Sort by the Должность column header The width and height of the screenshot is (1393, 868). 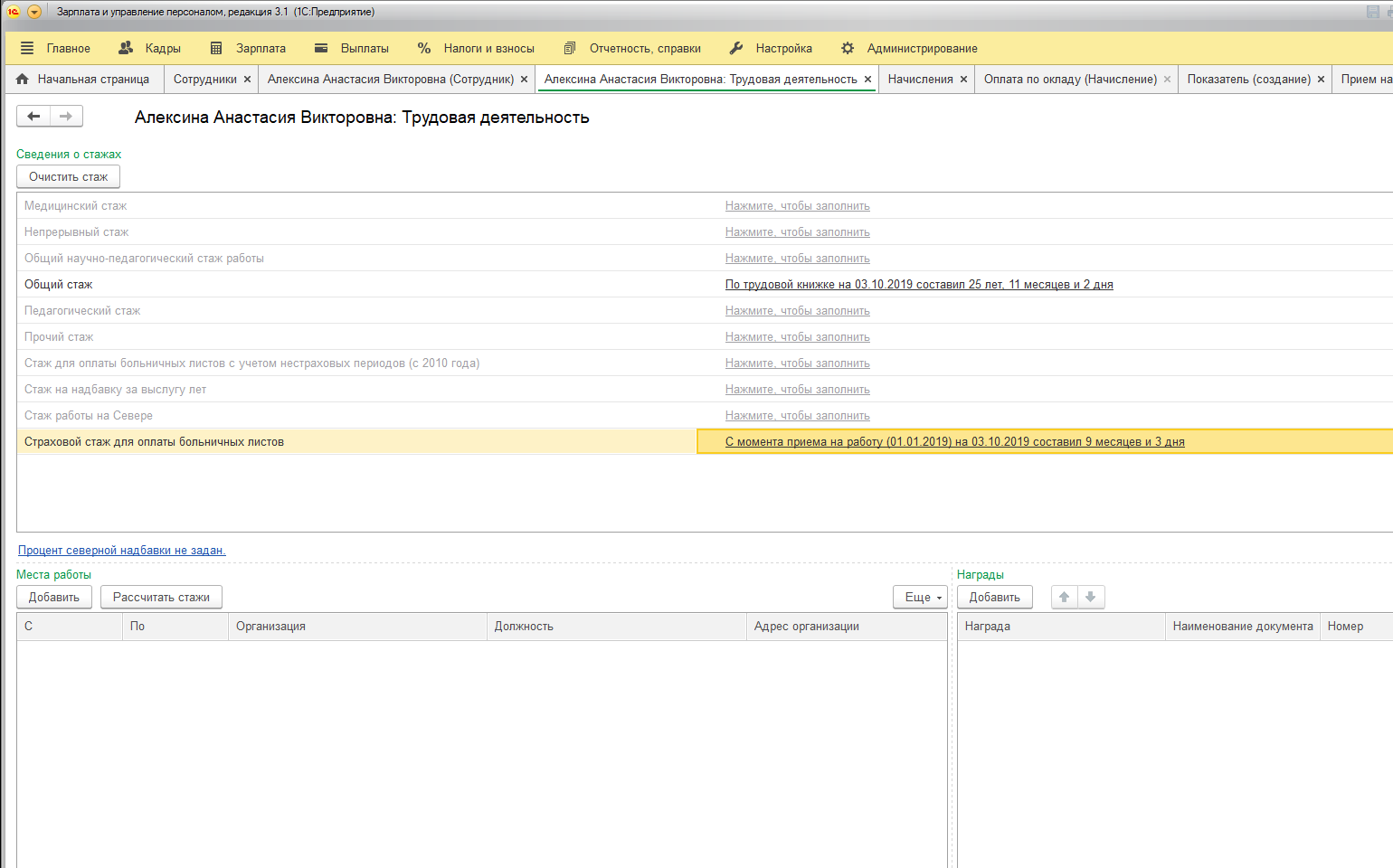pyautogui.click(x=616, y=627)
